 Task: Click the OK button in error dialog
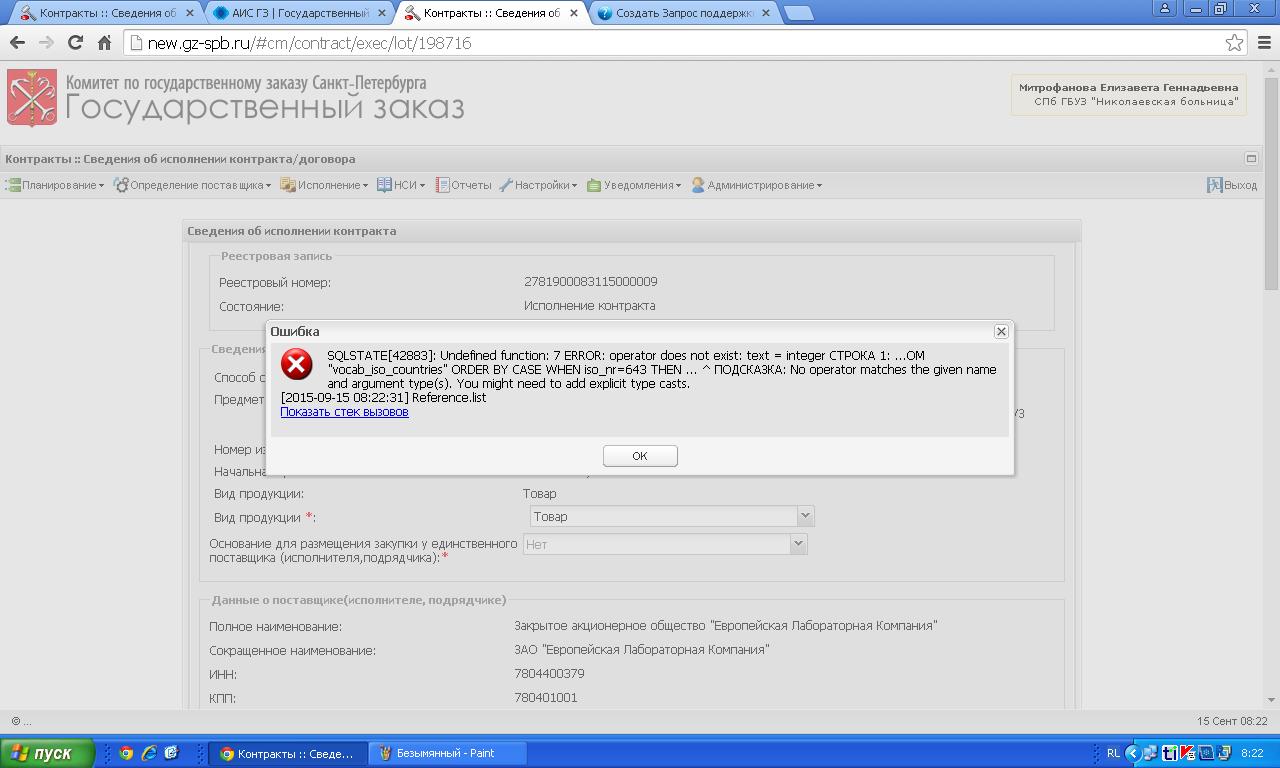pos(640,456)
